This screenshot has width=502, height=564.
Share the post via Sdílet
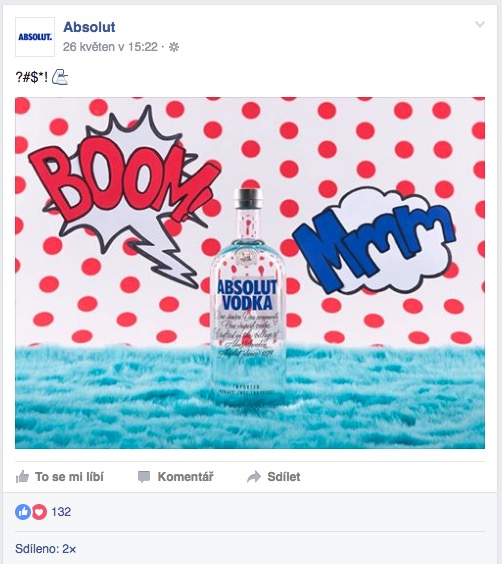click(x=274, y=477)
